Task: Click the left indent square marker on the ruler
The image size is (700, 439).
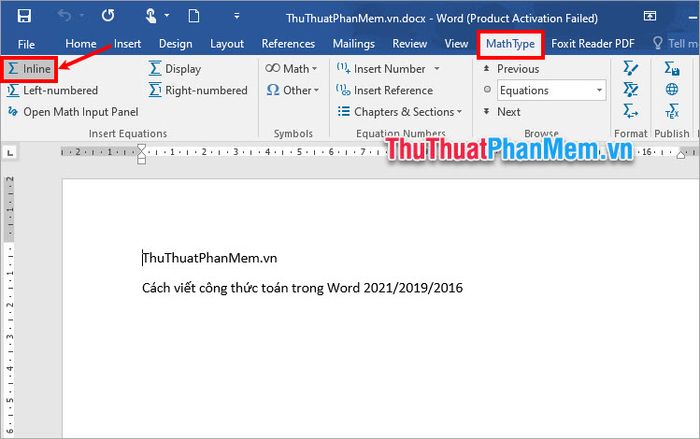Action: click(142, 161)
